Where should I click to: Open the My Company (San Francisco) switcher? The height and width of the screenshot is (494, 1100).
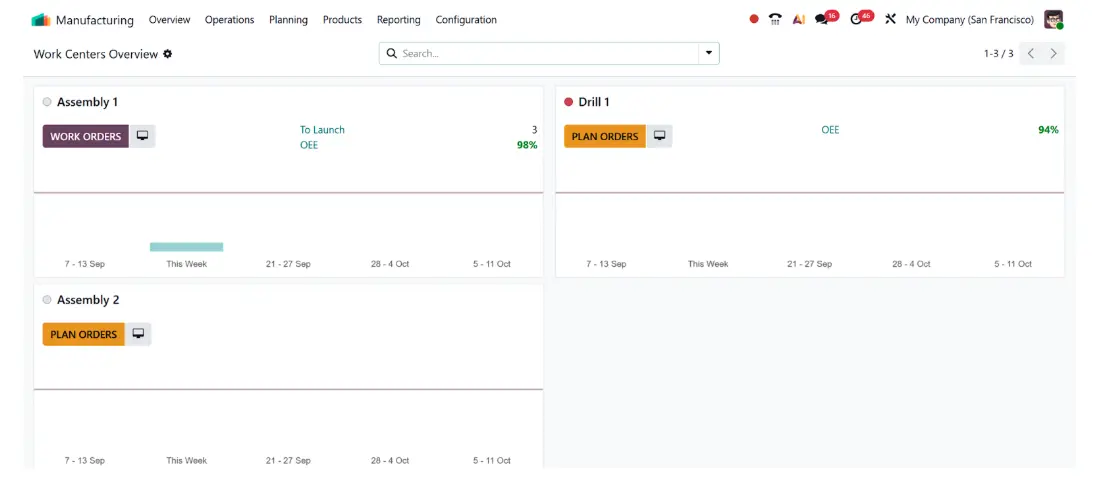[x=970, y=20]
